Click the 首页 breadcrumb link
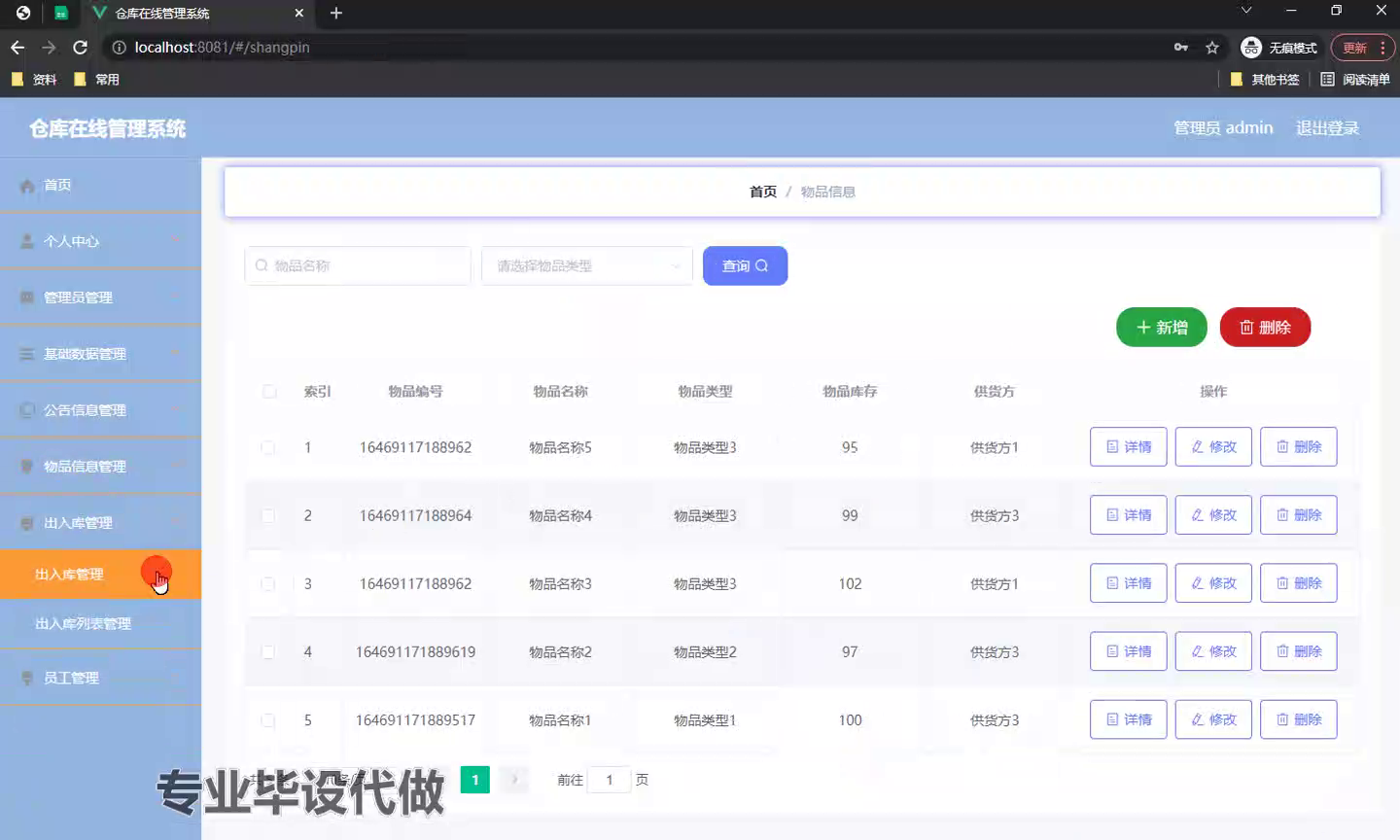 (x=763, y=192)
